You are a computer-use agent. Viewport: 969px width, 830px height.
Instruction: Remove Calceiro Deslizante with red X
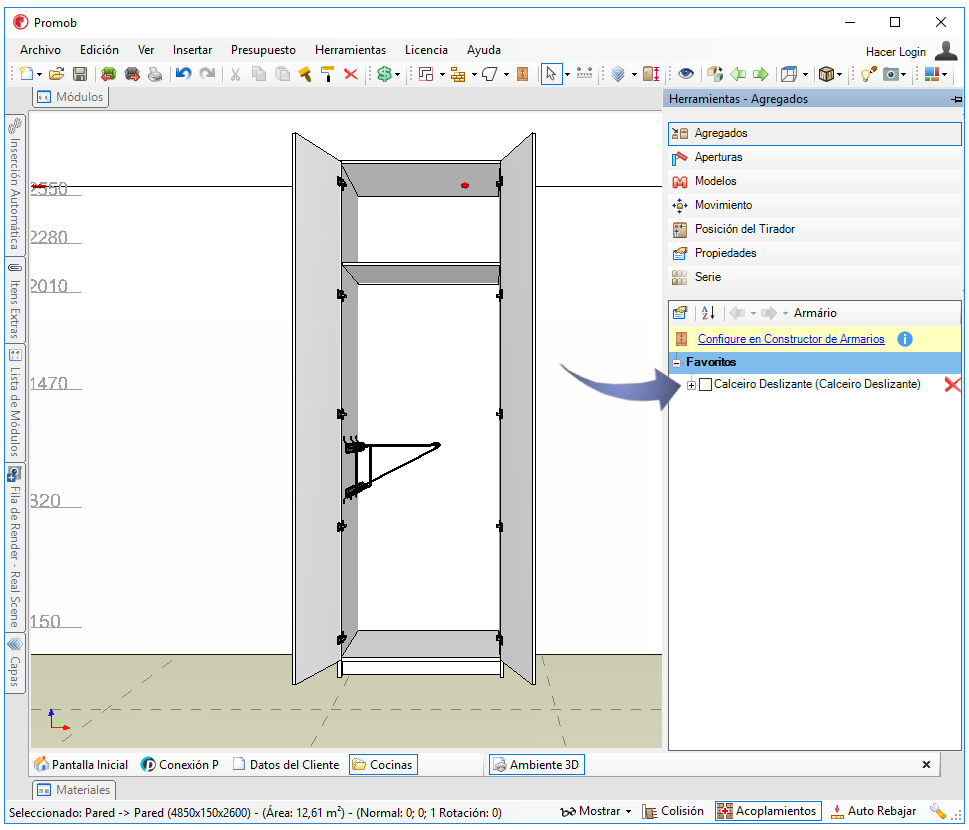click(x=952, y=385)
